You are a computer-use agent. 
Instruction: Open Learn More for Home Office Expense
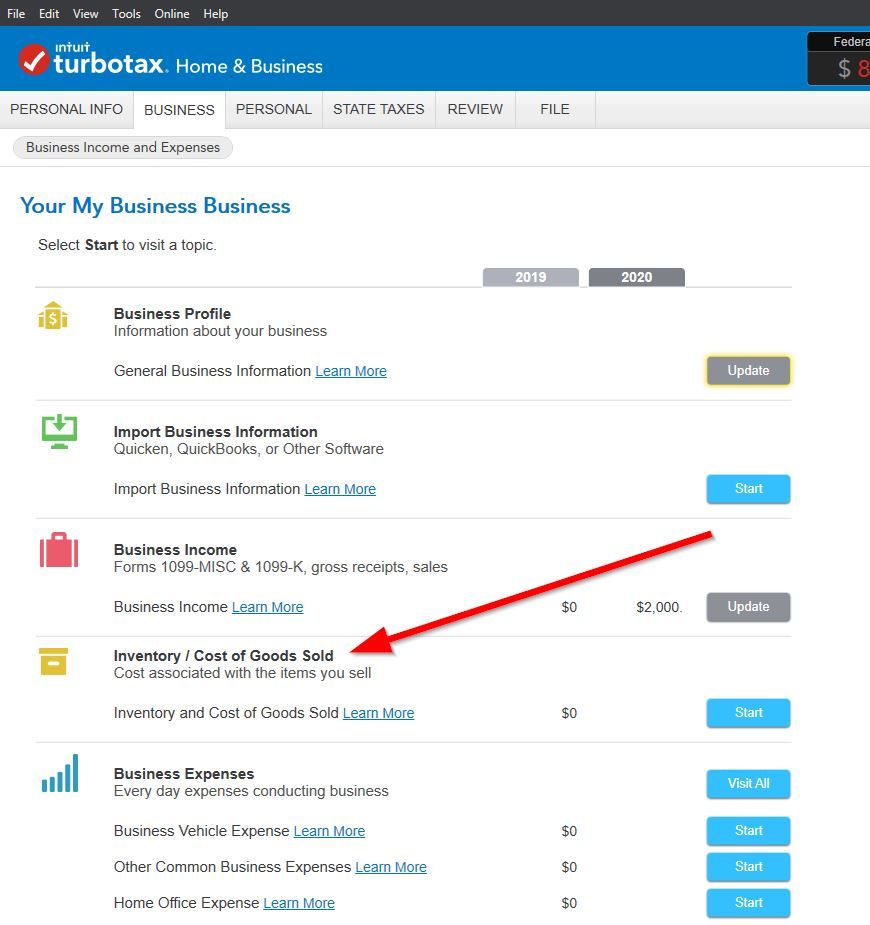(x=298, y=903)
